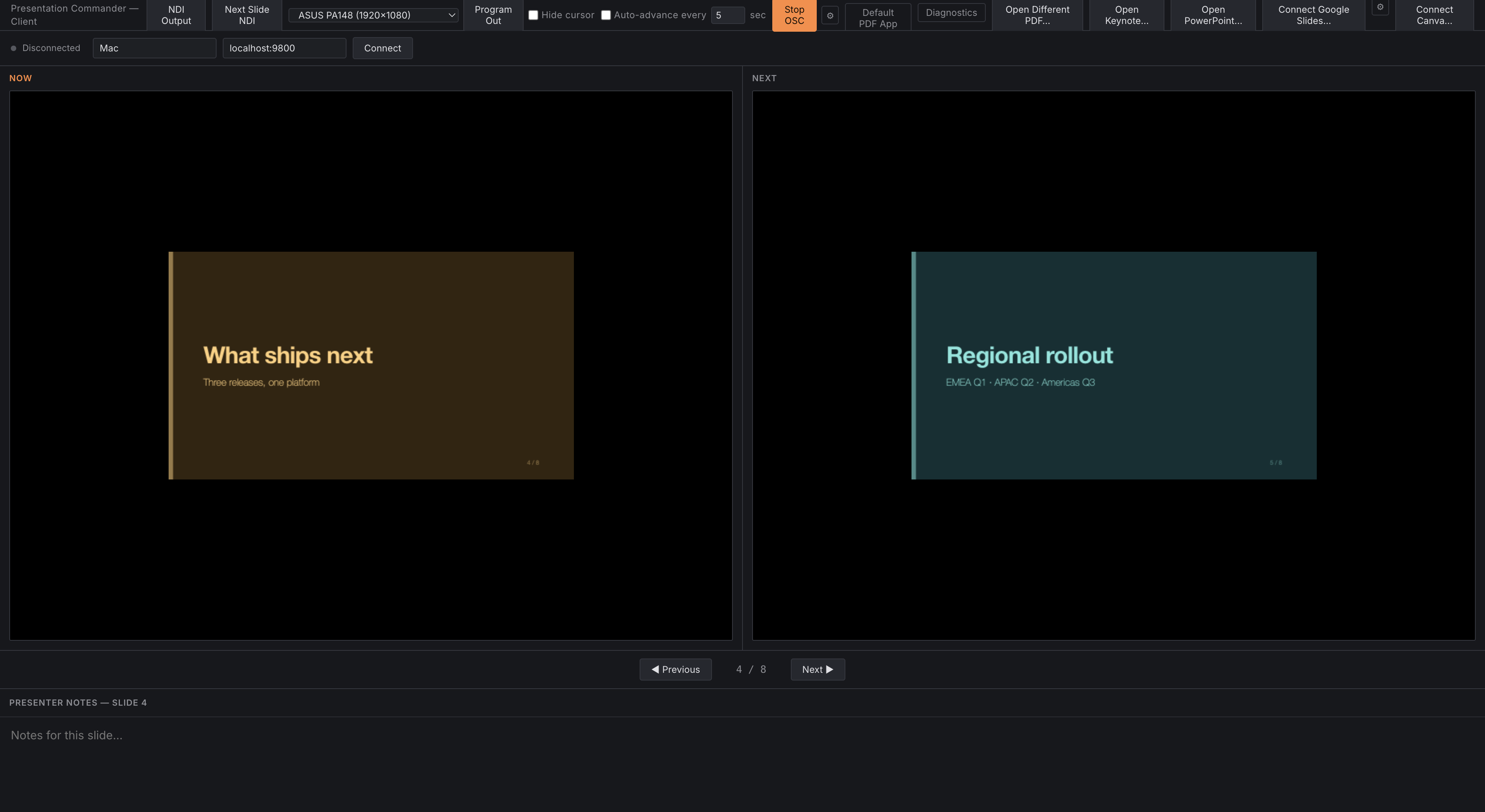Open the ASUS PA148 display dropdown
The image size is (1485, 812).
point(374,15)
